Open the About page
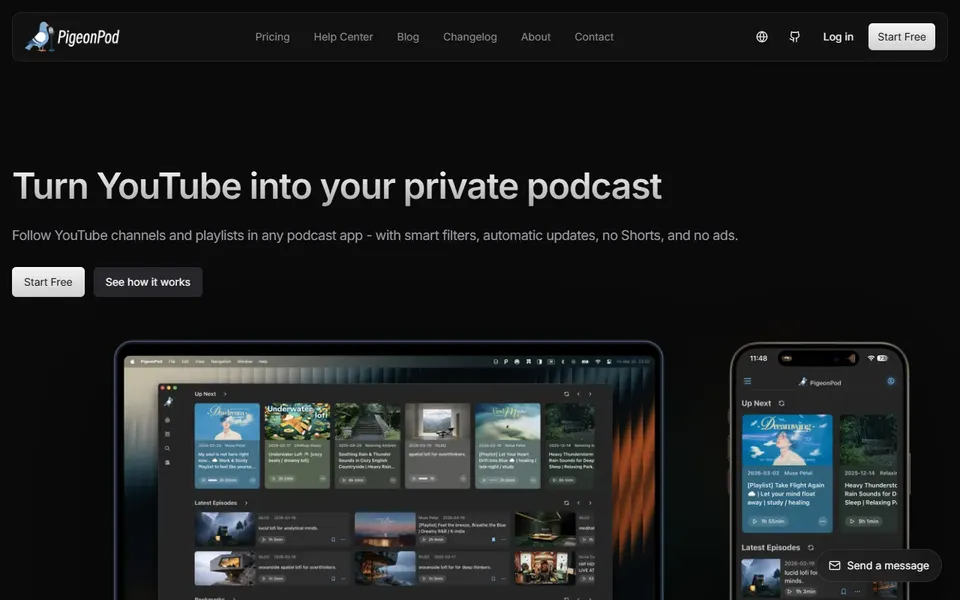The height and width of the screenshot is (600, 960). [536, 37]
